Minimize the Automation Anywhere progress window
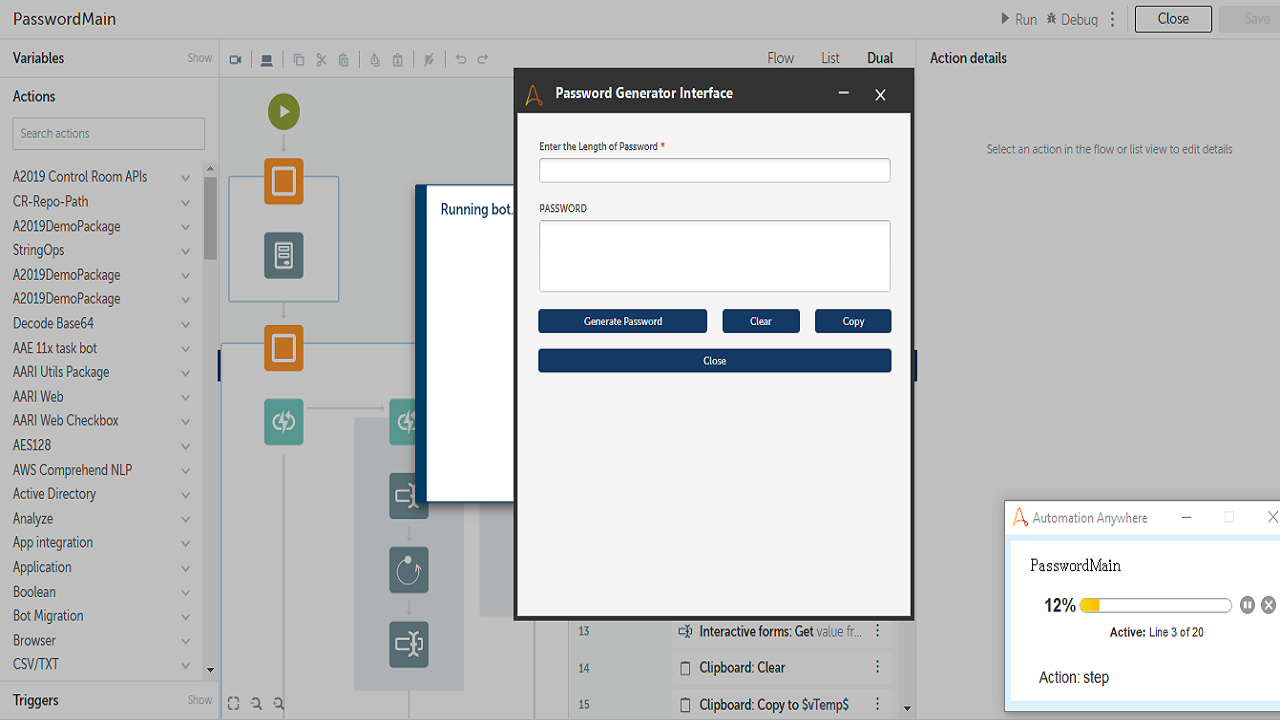Image resolution: width=1280 pixels, height=720 pixels. (1186, 517)
